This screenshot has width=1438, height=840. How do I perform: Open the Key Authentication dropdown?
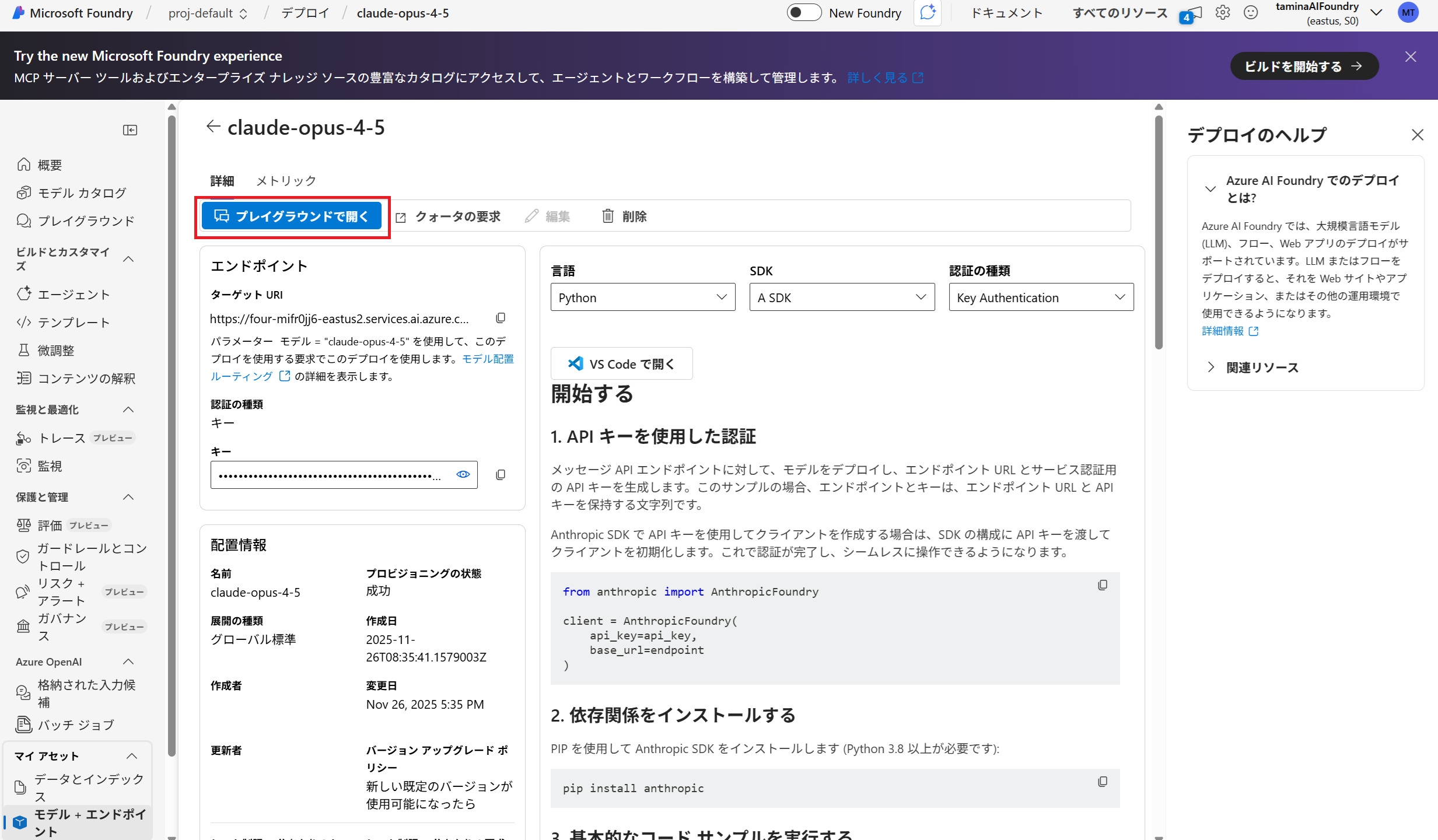[x=1041, y=297]
